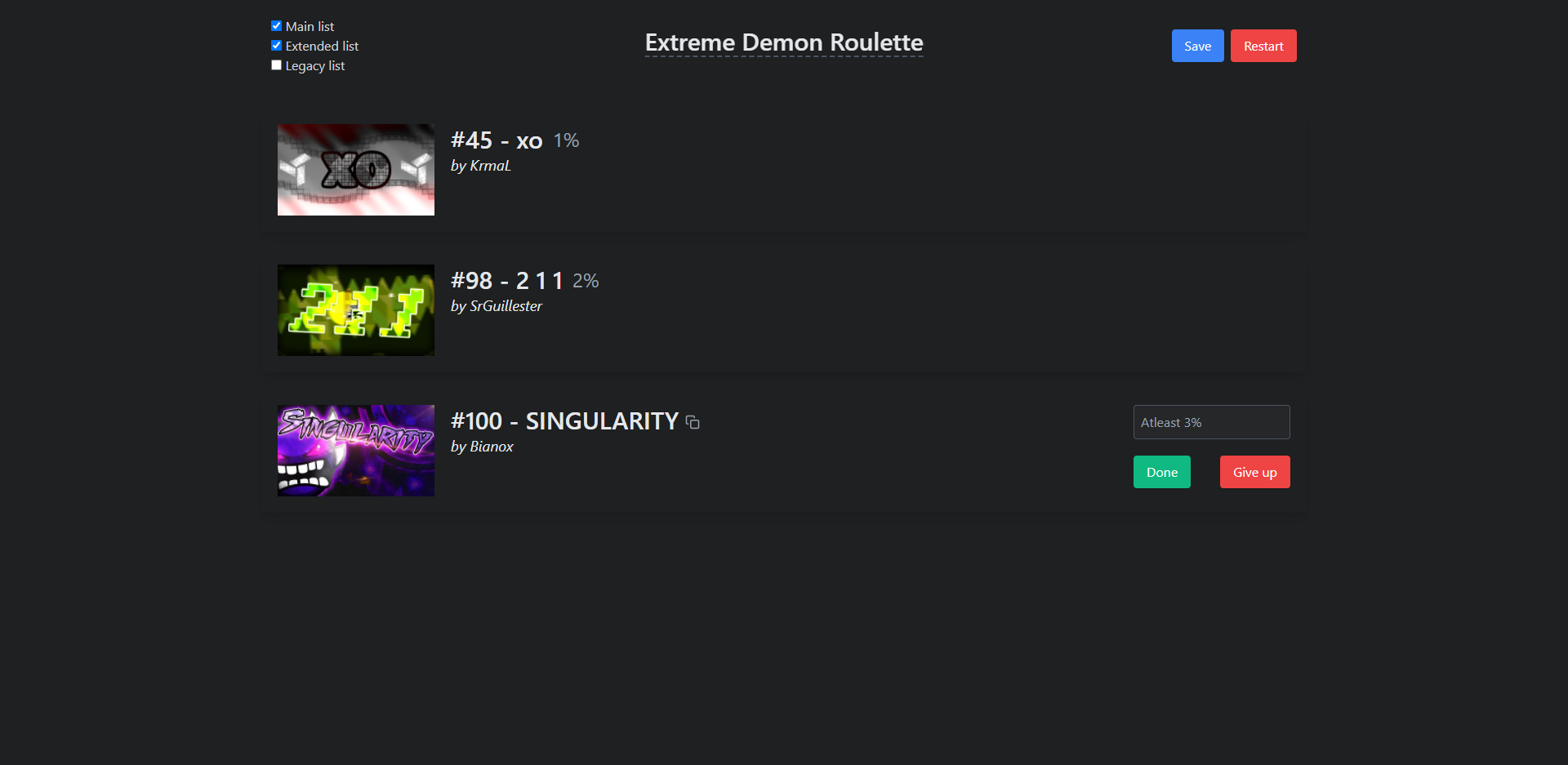Viewport: 1568px width, 765px height.
Task: Click the red Restart button
Action: tap(1263, 46)
